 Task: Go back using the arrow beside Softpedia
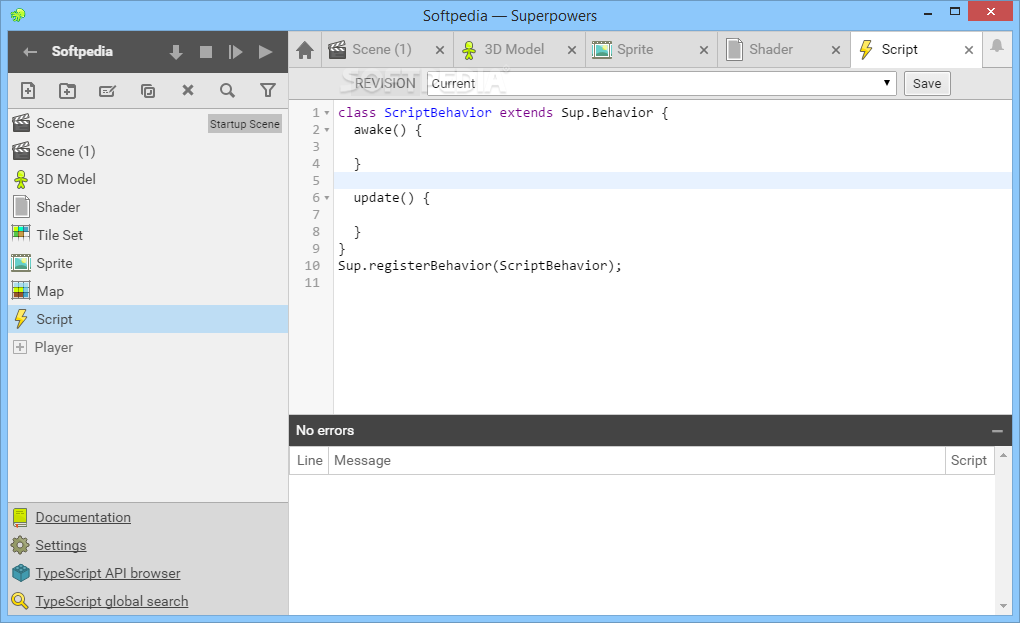[30, 51]
